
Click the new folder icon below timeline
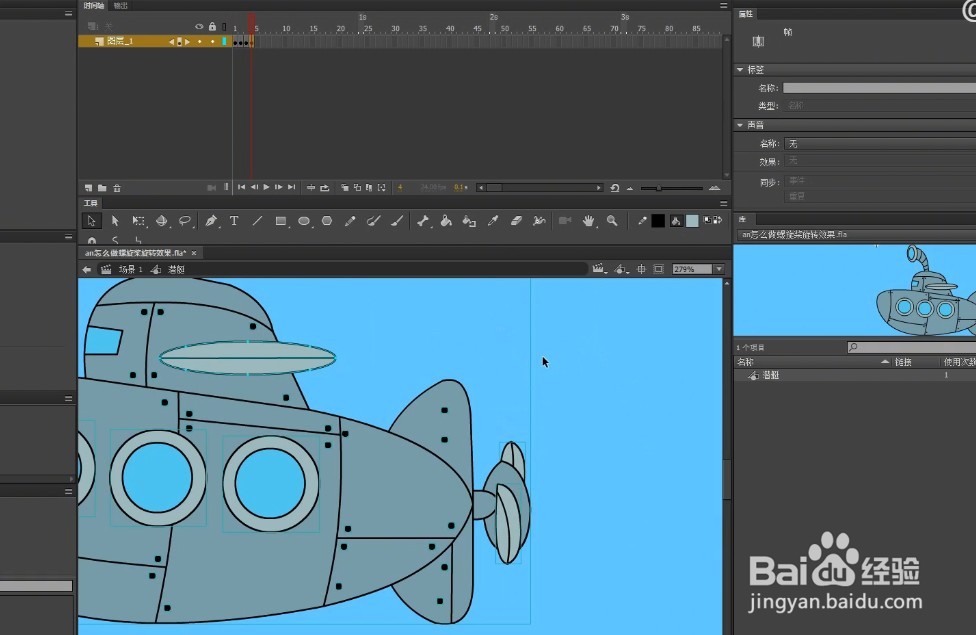pos(102,187)
